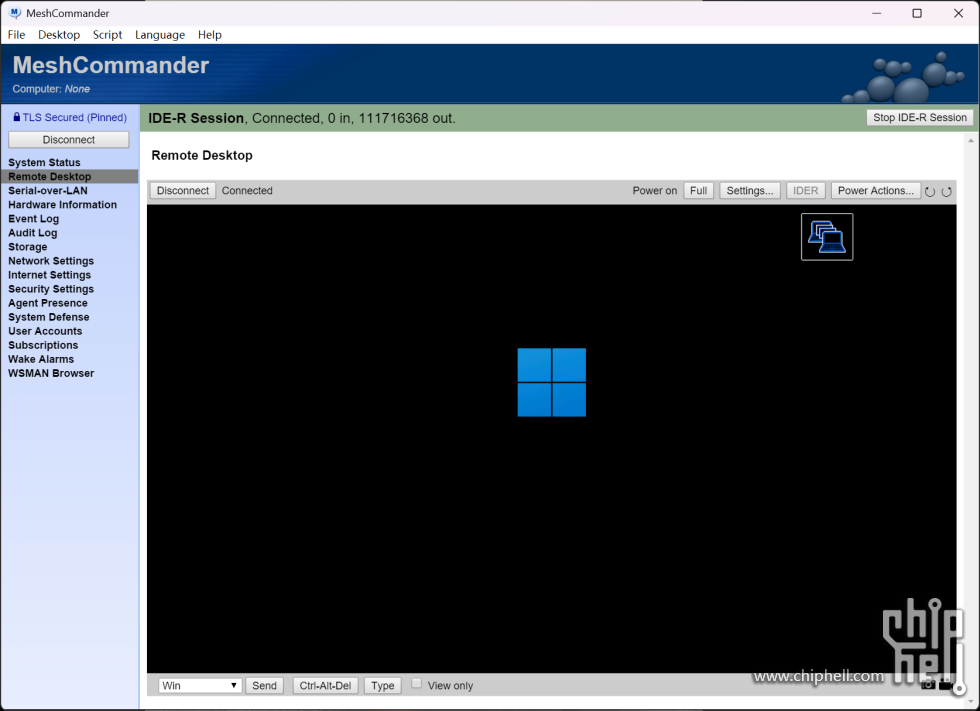Open Power Actions... dialog
Image resolution: width=980 pixels, height=711 pixels.
click(x=876, y=191)
